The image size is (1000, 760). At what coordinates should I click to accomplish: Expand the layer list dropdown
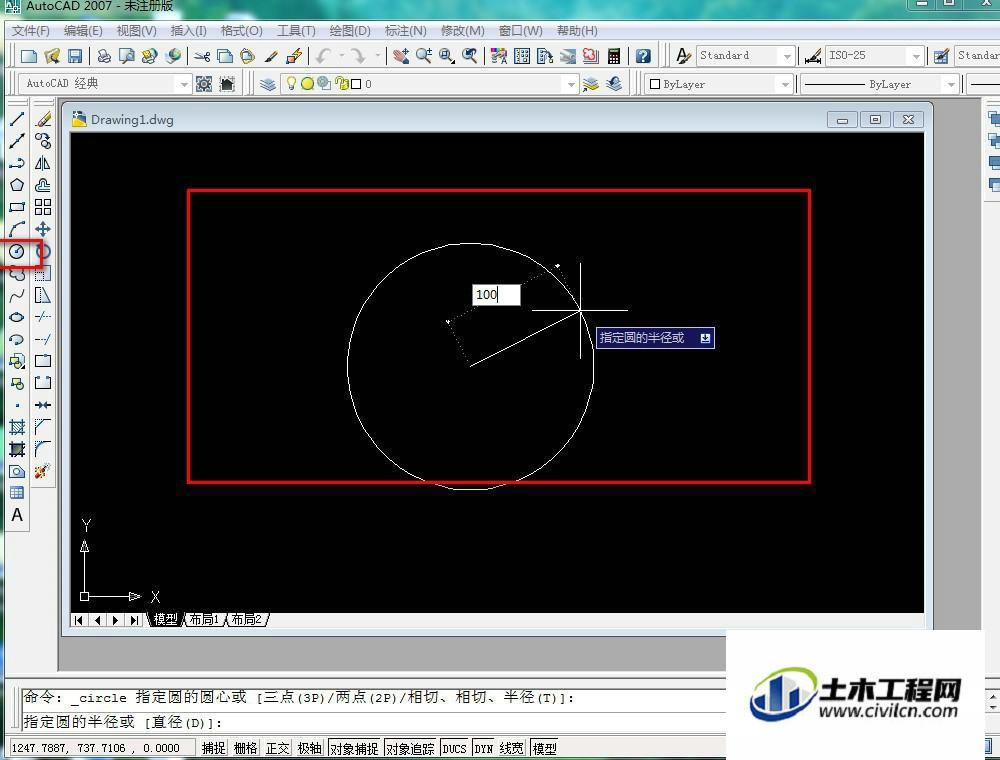(x=570, y=84)
